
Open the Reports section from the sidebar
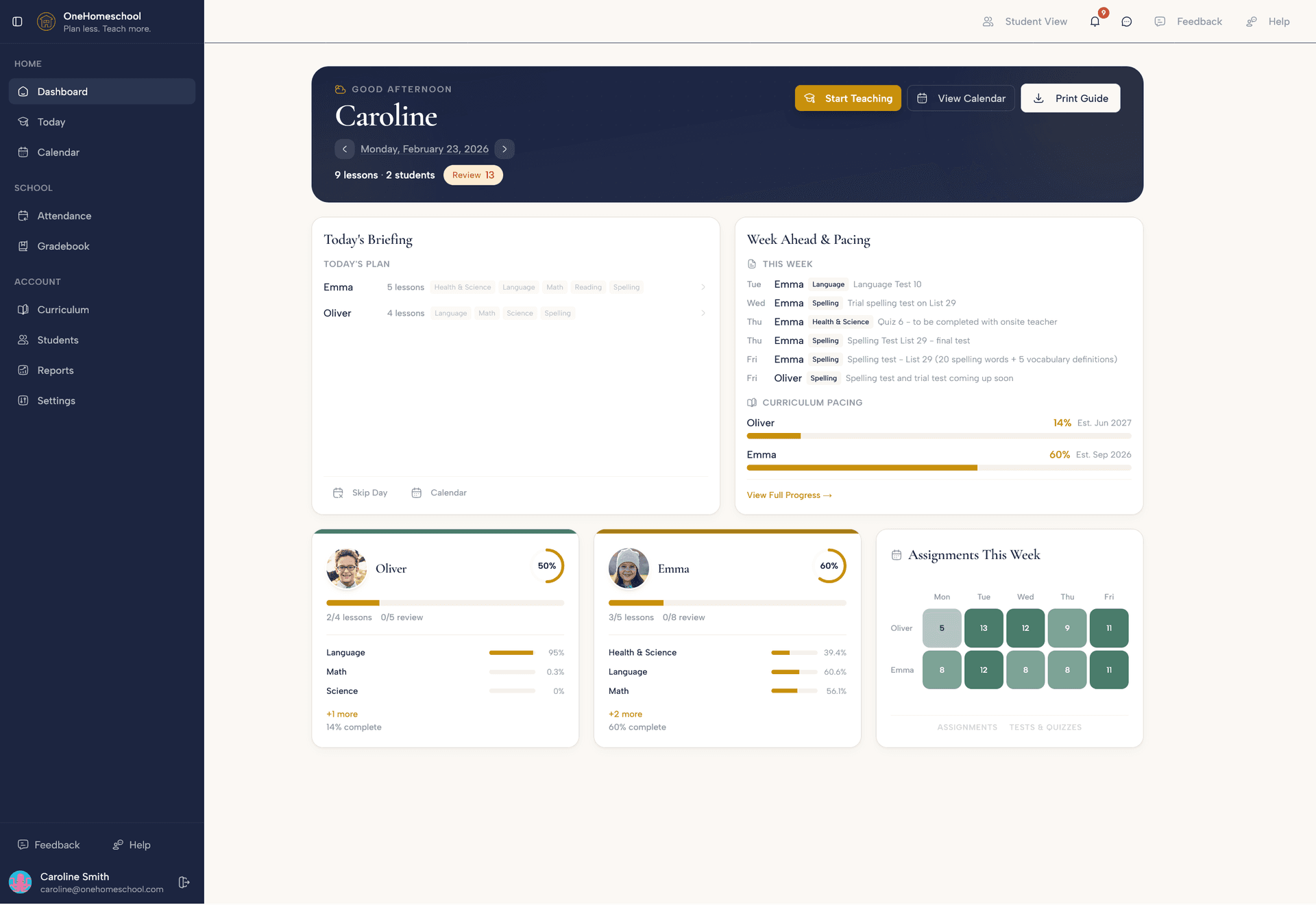coord(56,370)
